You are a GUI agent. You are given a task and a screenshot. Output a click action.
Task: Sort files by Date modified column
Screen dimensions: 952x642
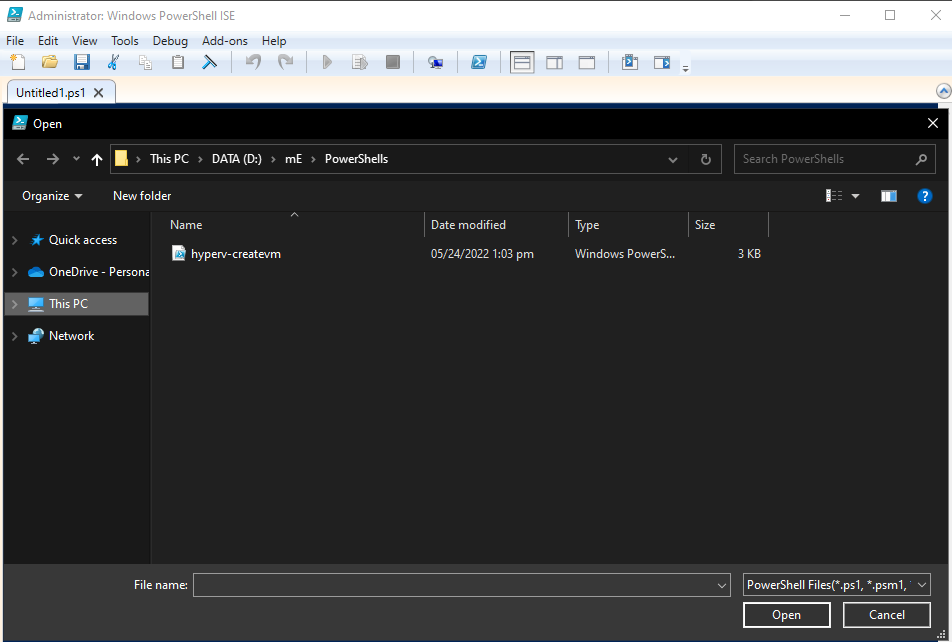pyautogui.click(x=468, y=225)
